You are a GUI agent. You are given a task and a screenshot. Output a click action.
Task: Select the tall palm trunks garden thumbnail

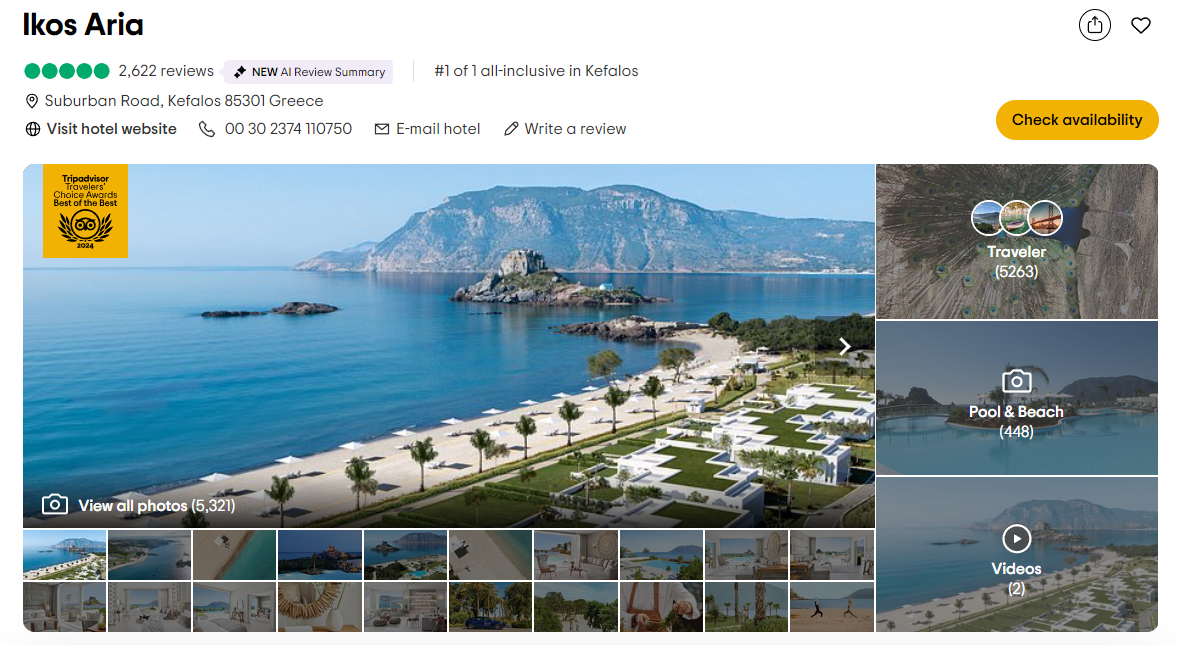point(747,606)
